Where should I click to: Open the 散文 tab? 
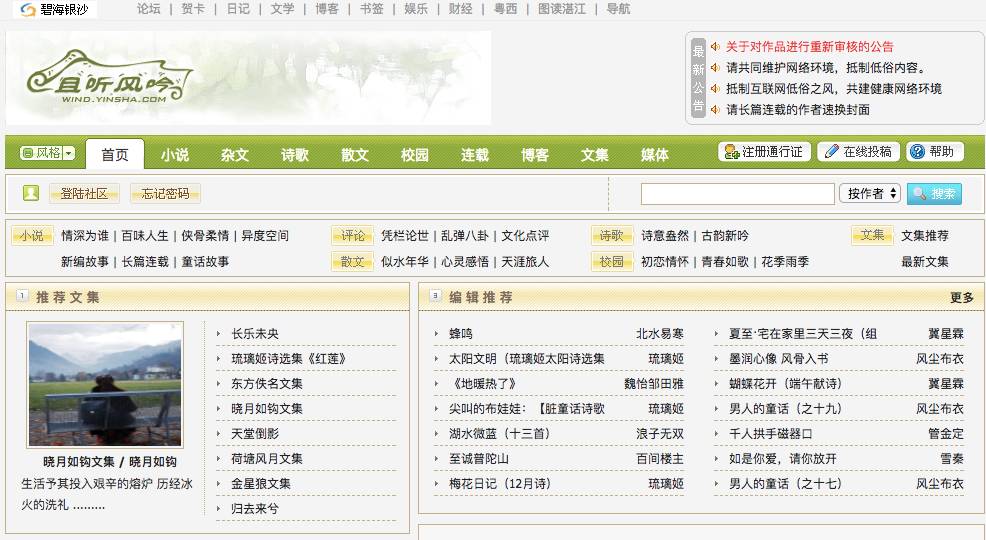[355, 155]
